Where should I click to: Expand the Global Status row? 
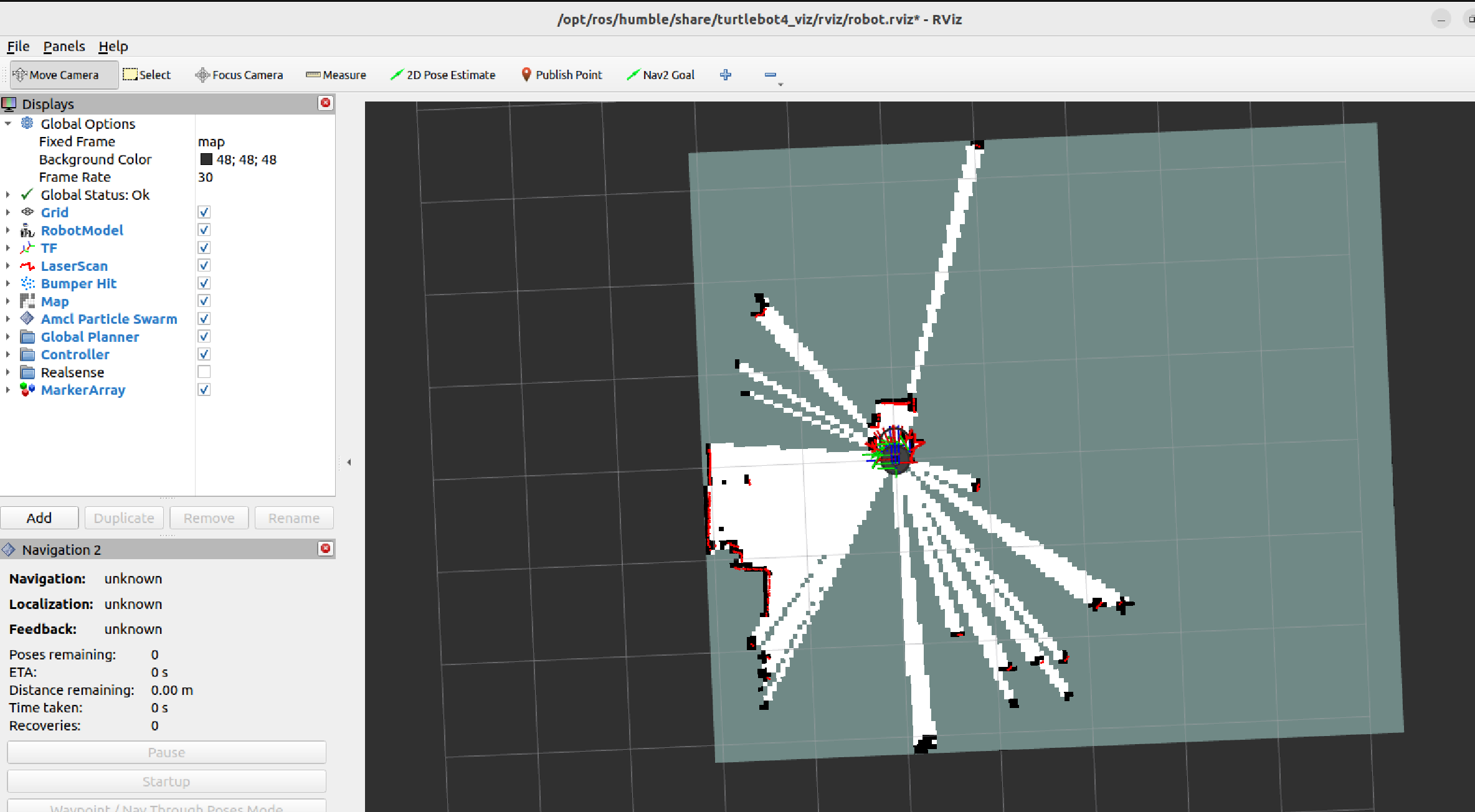(8, 195)
